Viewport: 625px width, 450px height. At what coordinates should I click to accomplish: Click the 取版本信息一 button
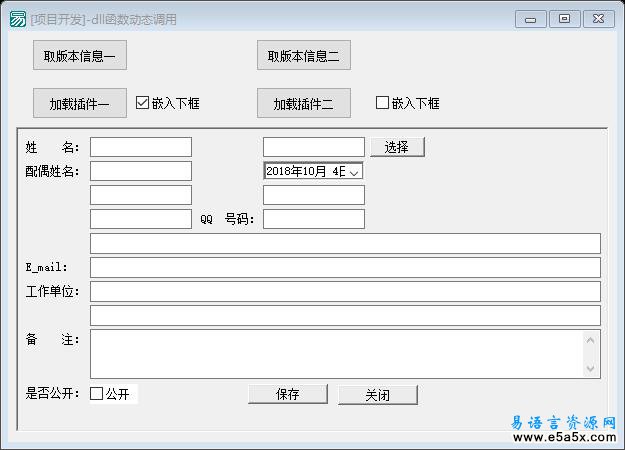click(80, 55)
